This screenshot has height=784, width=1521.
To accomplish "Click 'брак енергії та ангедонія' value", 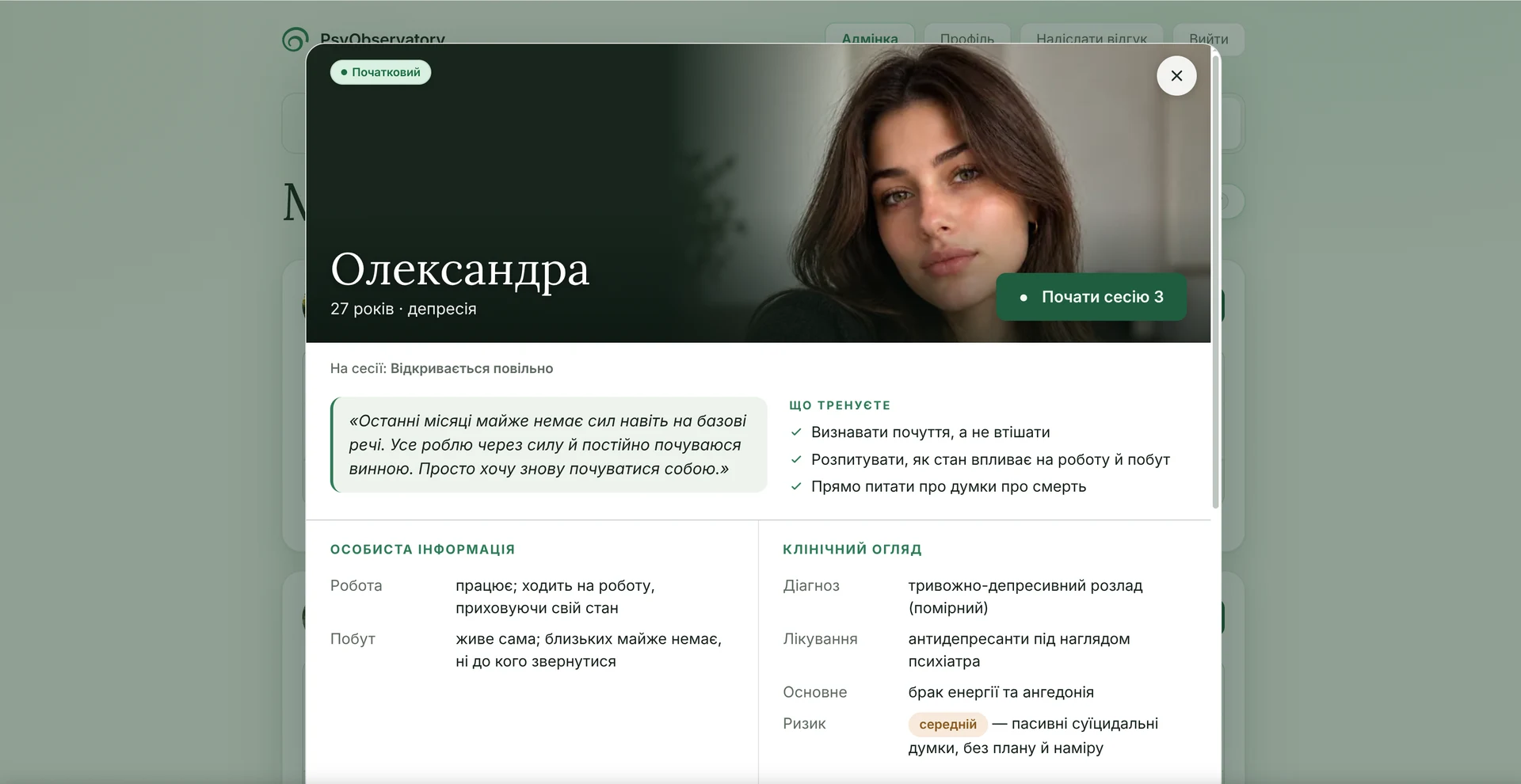I will pos(1001,692).
